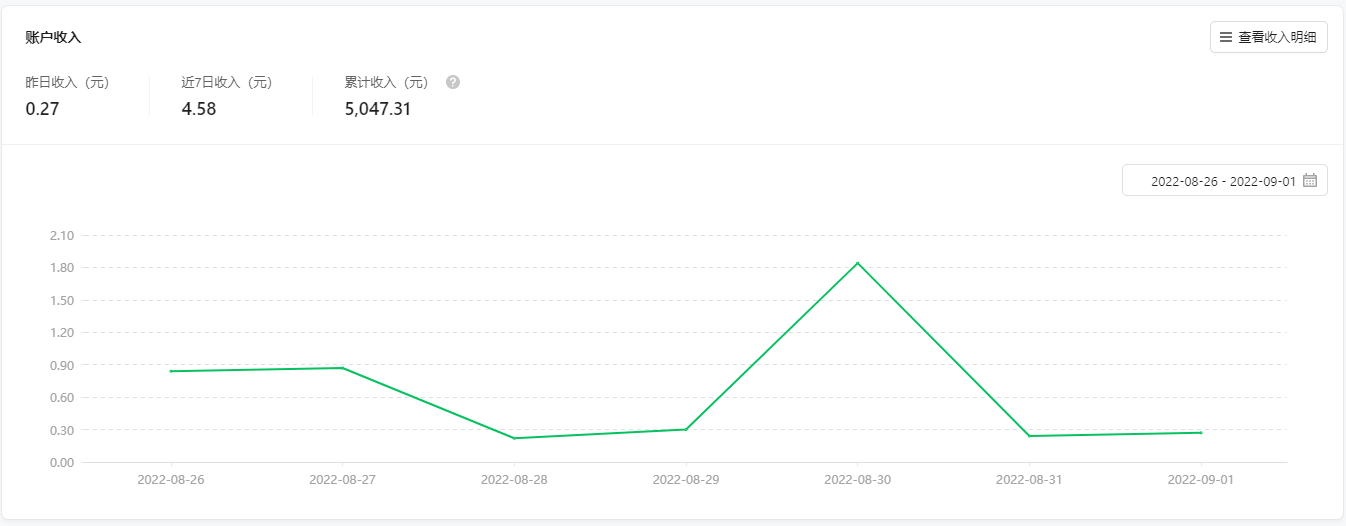This screenshot has height=526, width=1346.
Task: Open the 2022-08-26 - 2022-09-01 date range field
Action: coord(1222,181)
